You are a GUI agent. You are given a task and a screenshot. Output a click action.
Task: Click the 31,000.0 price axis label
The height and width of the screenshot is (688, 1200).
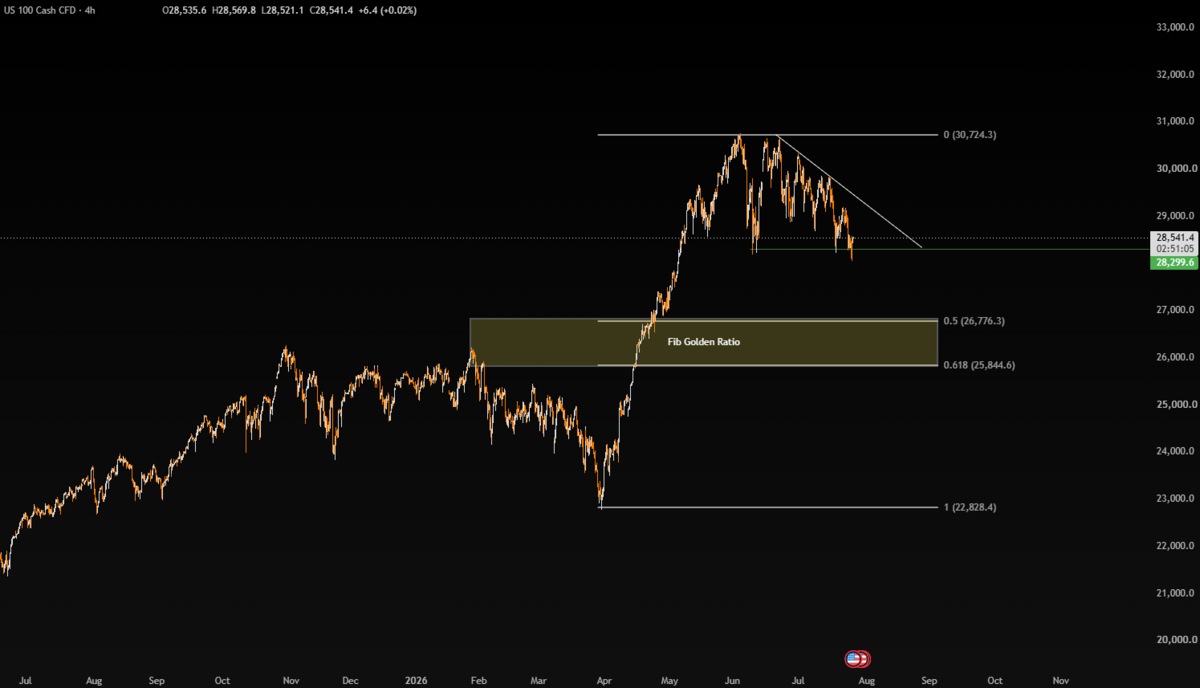click(1175, 121)
